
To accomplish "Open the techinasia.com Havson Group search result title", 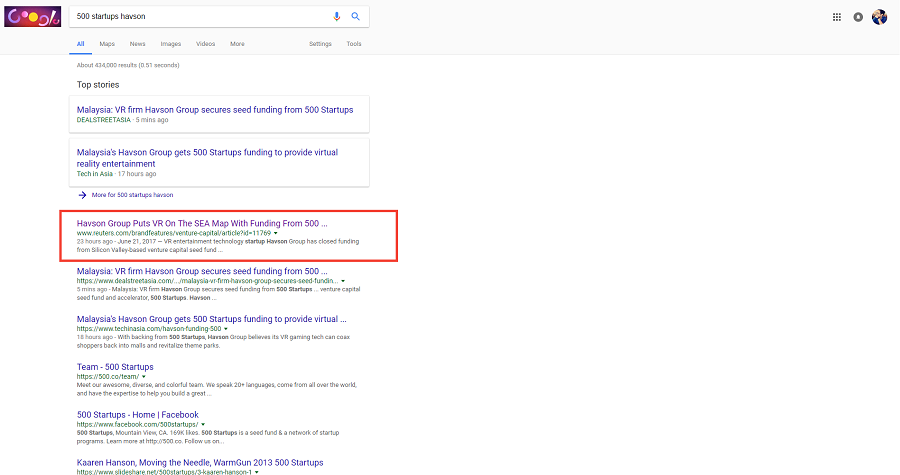I will pos(212,319).
